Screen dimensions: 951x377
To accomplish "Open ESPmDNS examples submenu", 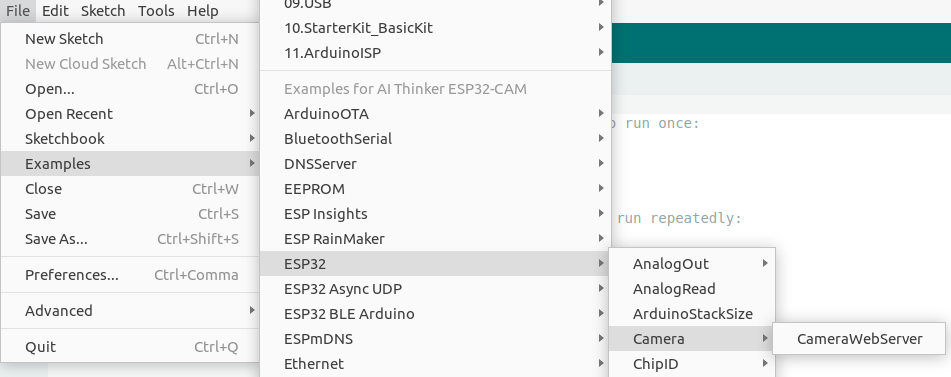I will tap(435, 339).
